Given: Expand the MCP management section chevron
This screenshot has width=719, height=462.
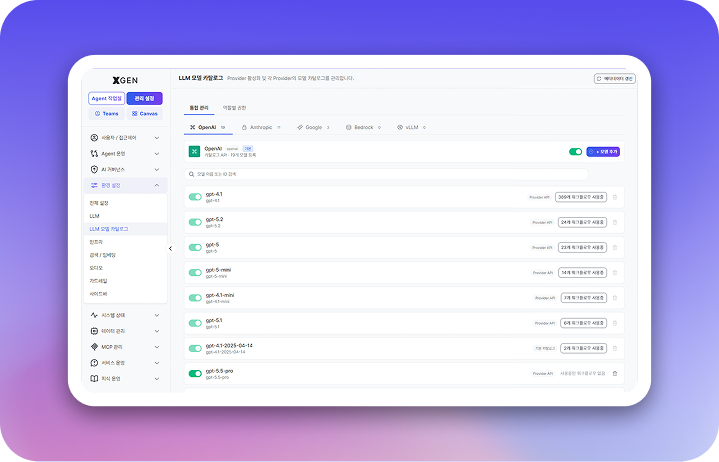Looking at the screenshot, I should click(x=157, y=347).
